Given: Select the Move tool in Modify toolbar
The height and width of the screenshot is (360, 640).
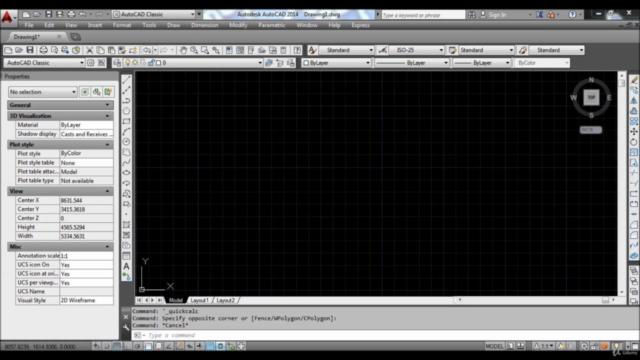Looking at the screenshot, I should (634, 131).
